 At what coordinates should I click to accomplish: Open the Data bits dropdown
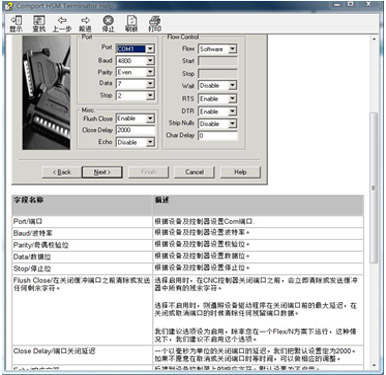coord(150,83)
